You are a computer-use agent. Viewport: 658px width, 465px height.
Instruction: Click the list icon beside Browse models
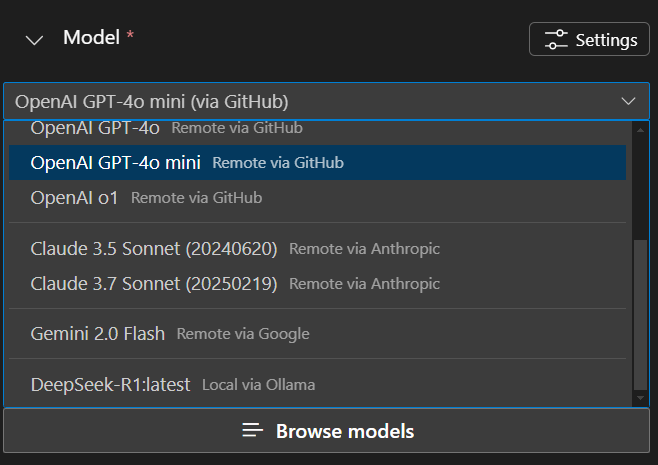tap(253, 431)
